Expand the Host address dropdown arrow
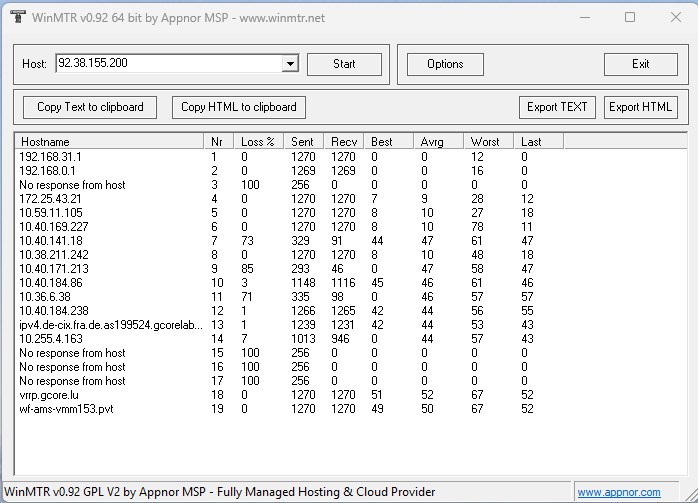 tap(290, 64)
